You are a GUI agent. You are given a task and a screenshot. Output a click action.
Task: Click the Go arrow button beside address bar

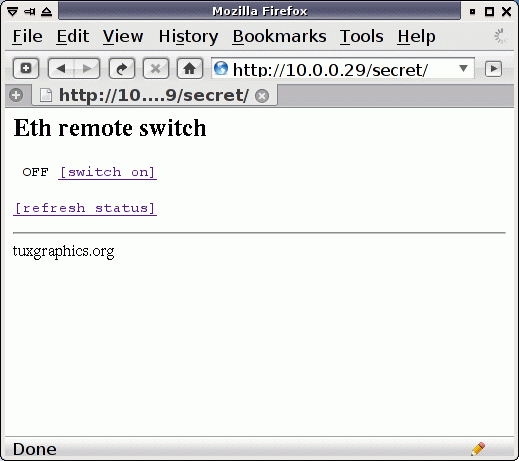pos(493,69)
